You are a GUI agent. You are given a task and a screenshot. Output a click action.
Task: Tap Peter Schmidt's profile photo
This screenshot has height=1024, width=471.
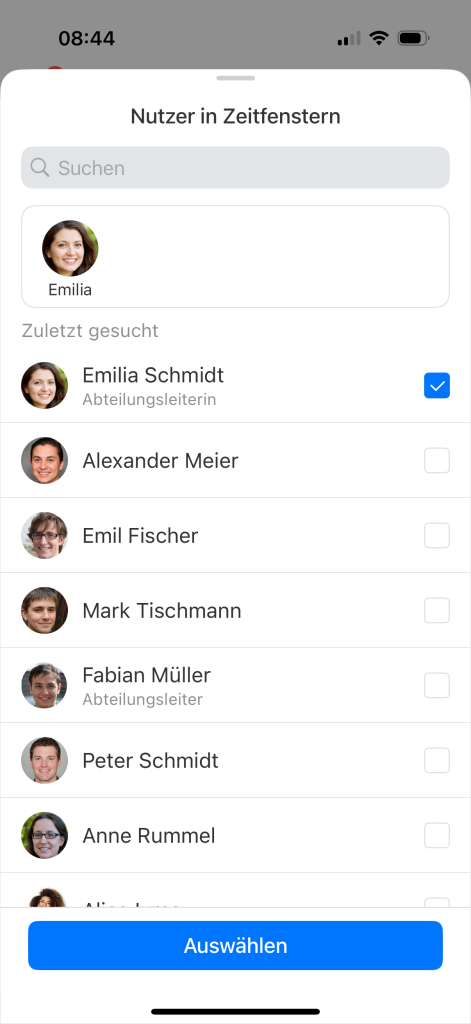pyautogui.click(x=44, y=760)
